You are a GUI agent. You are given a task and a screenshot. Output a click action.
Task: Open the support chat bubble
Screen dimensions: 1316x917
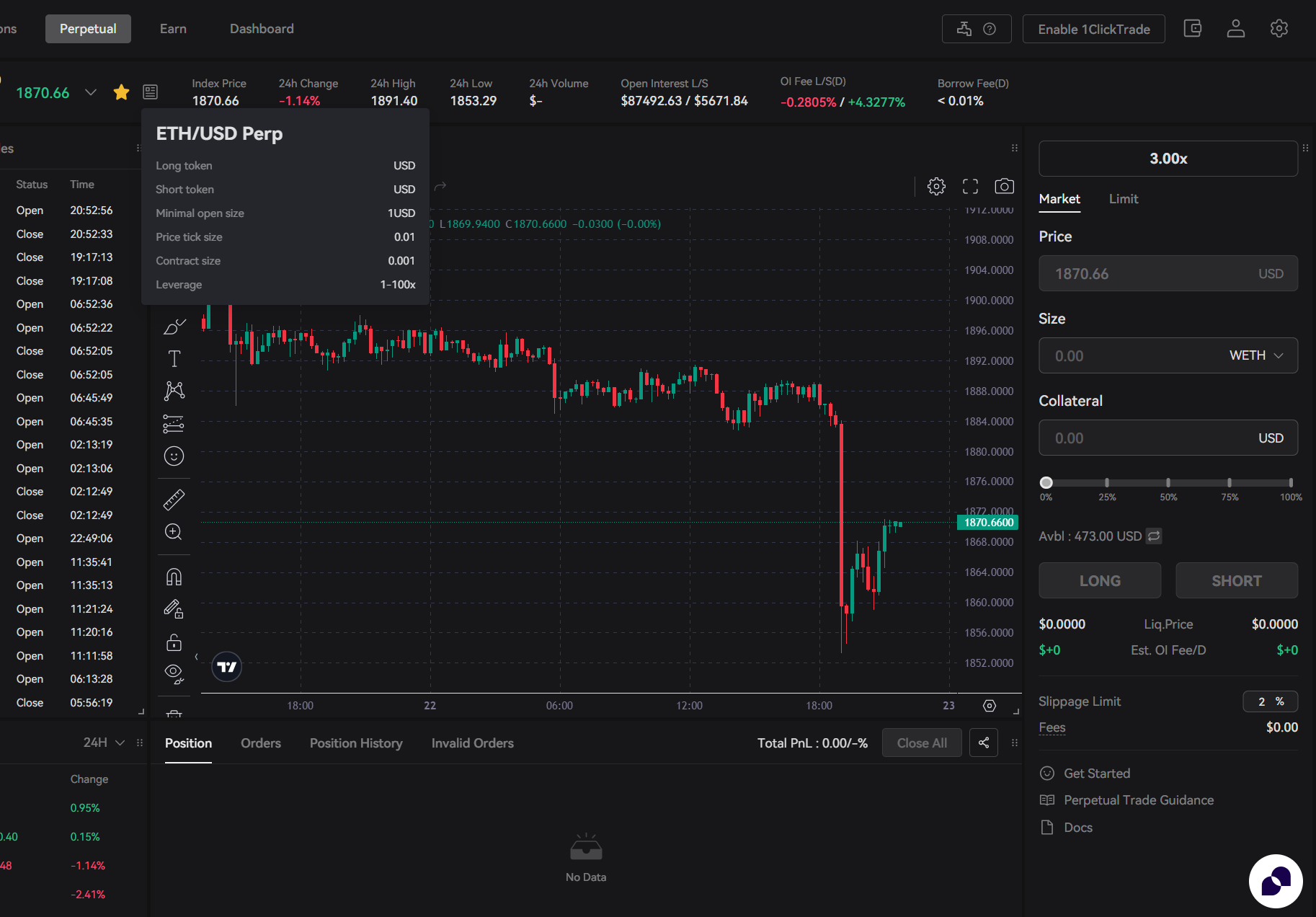tap(1276, 881)
